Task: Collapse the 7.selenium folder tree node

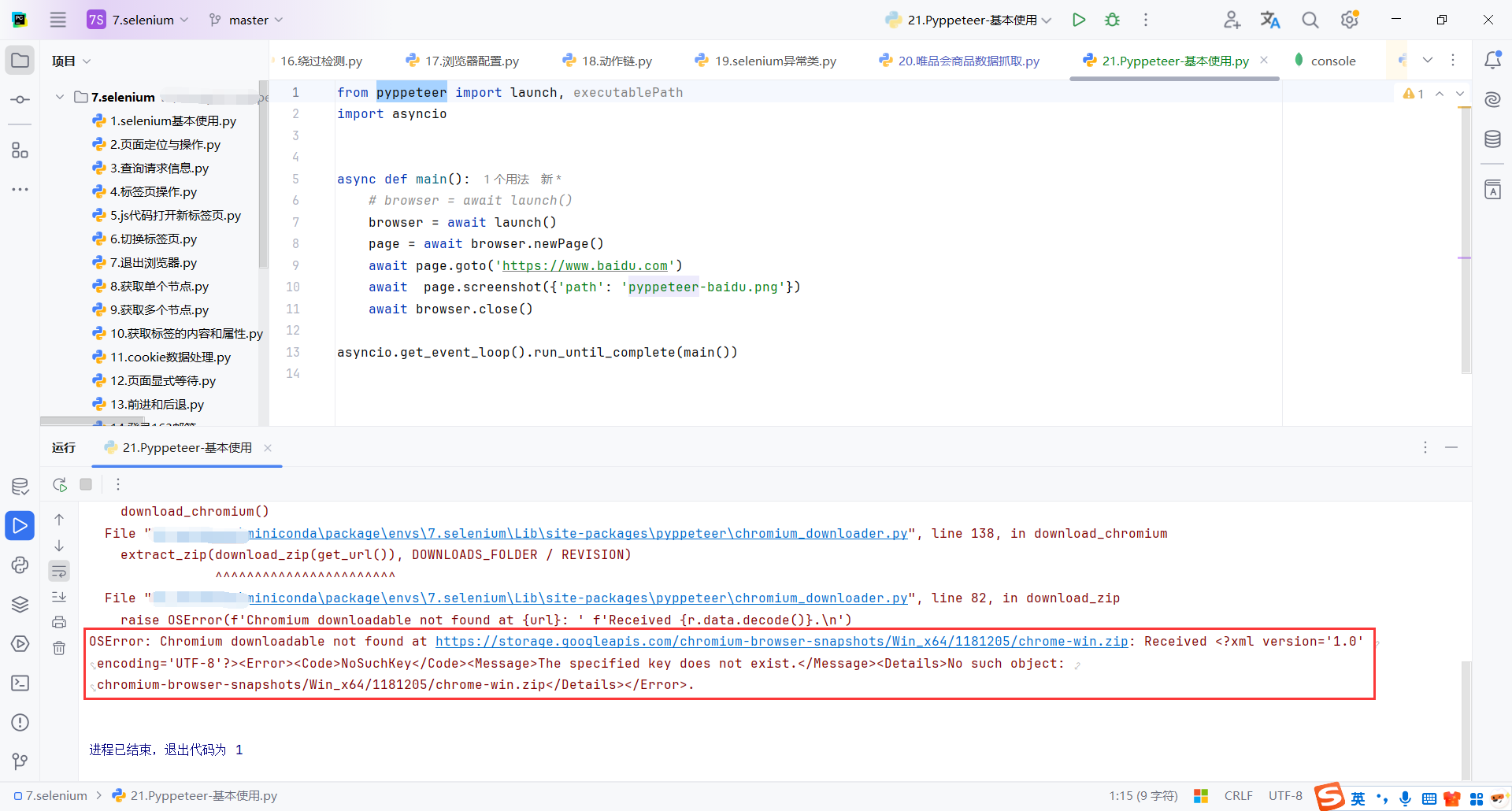Action: pos(60,97)
